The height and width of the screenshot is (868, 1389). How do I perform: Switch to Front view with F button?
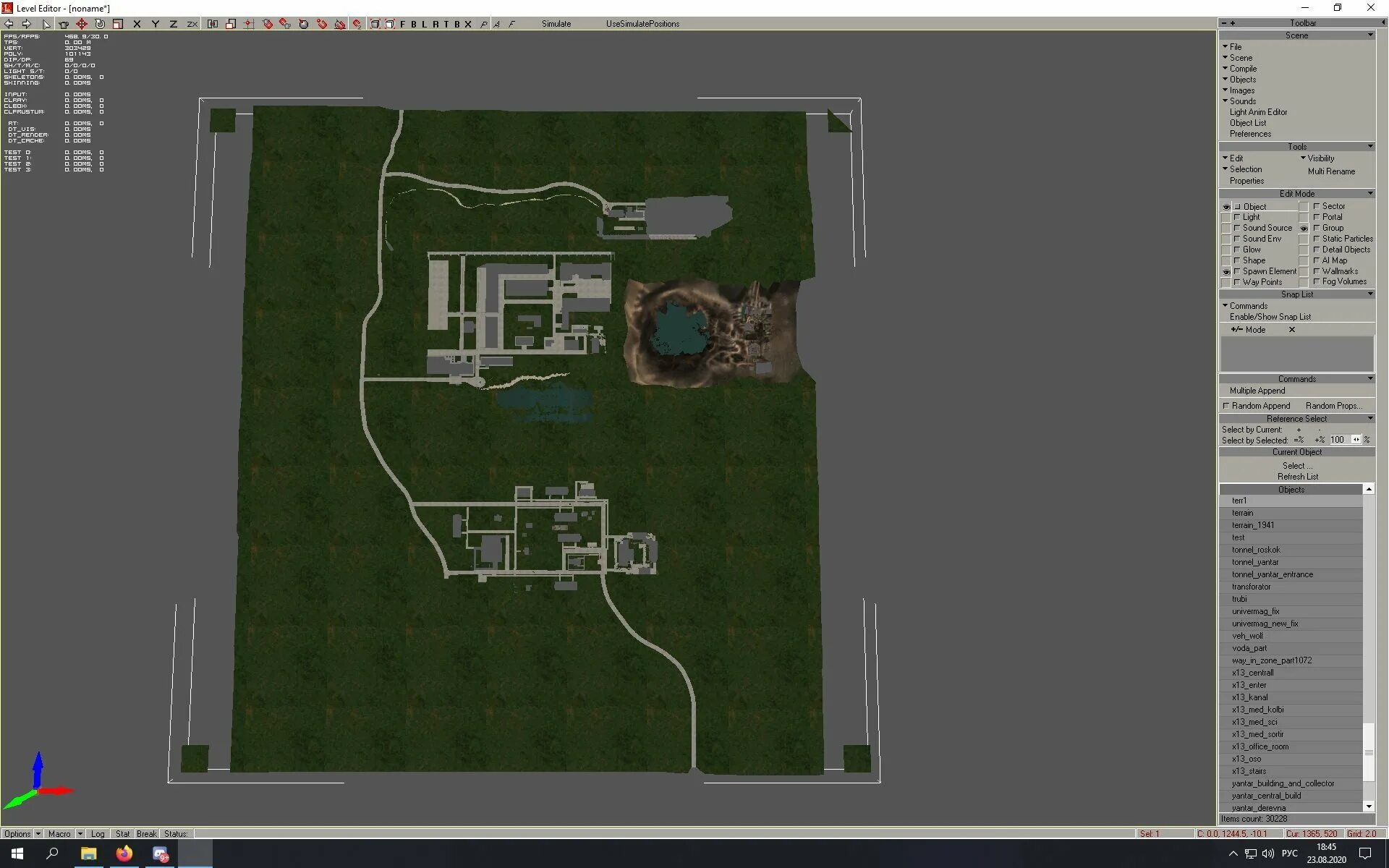click(403, 24)
